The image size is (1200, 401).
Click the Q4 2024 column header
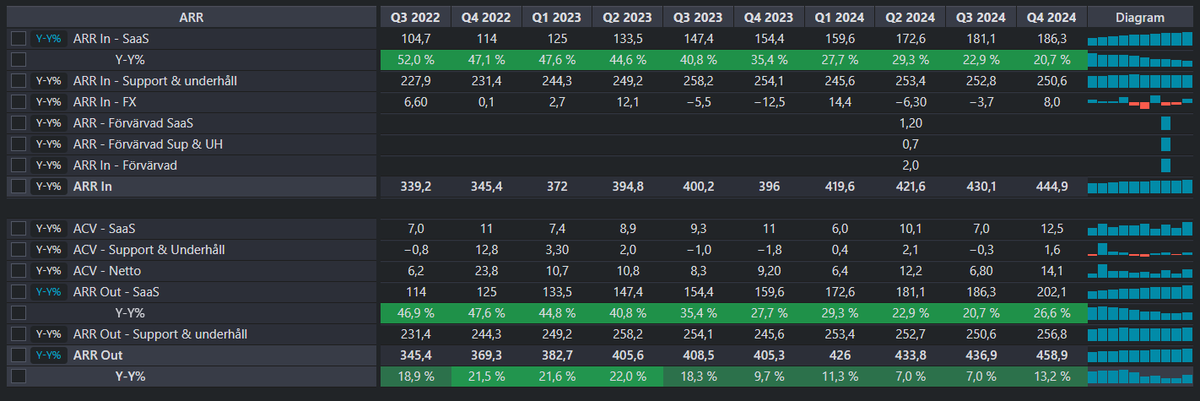coord(1051,17)
